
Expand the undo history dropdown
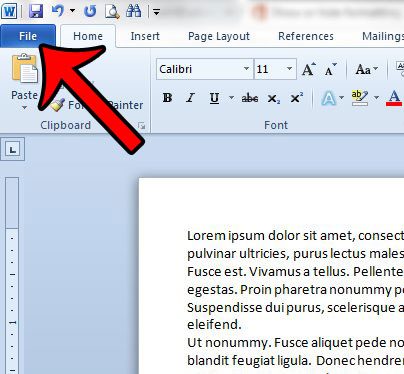(72, 11)
